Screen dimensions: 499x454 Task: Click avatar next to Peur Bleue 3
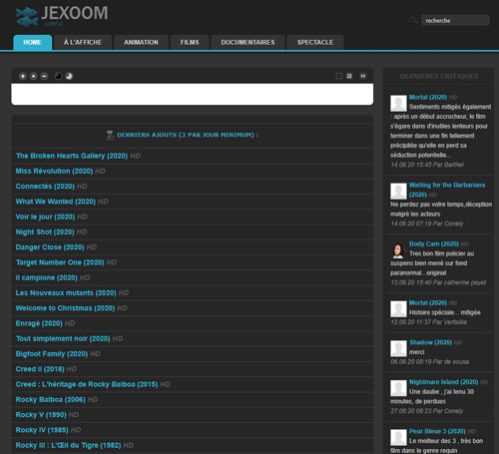(x=398, y=437)
